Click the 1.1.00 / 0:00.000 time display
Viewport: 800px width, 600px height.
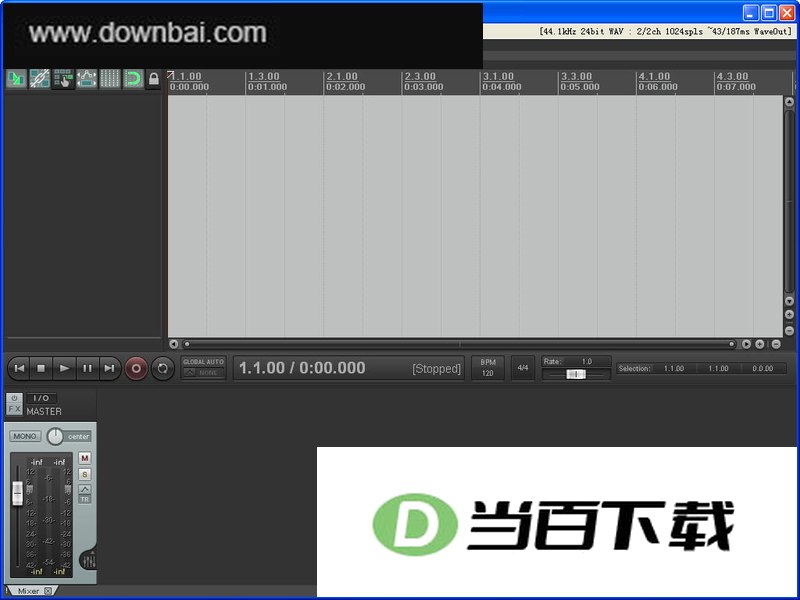point(302,368)
